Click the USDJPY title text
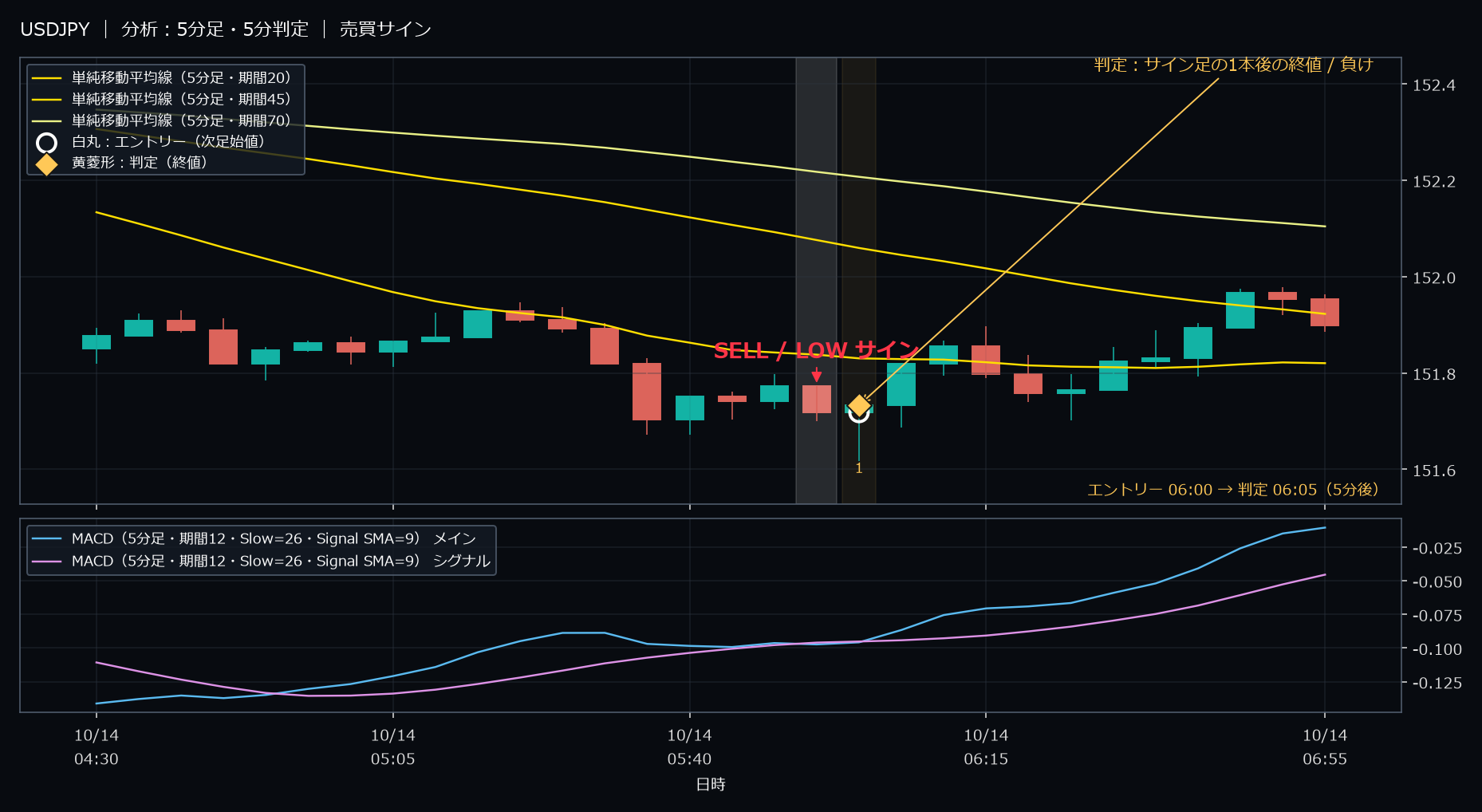 pos(55,30)
